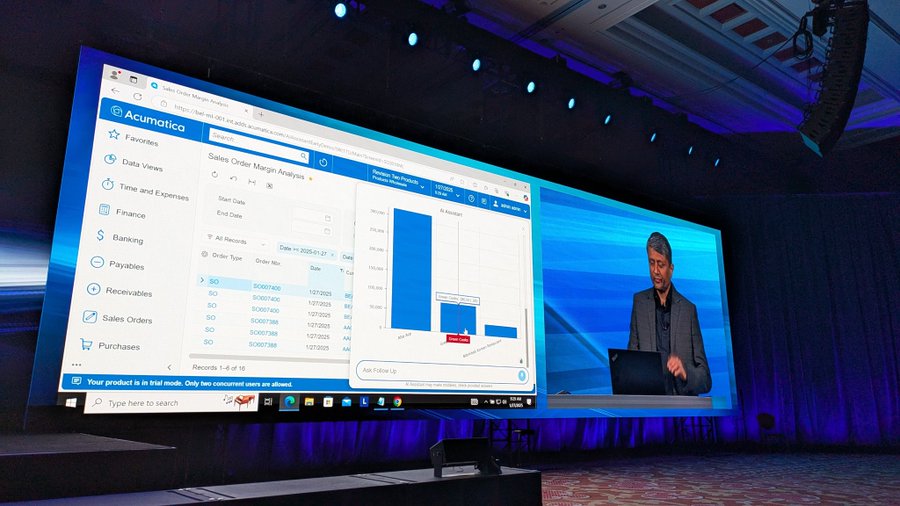Expand the first SO row chevron
This screenshot has height=506, width=900.
[202, 281]
